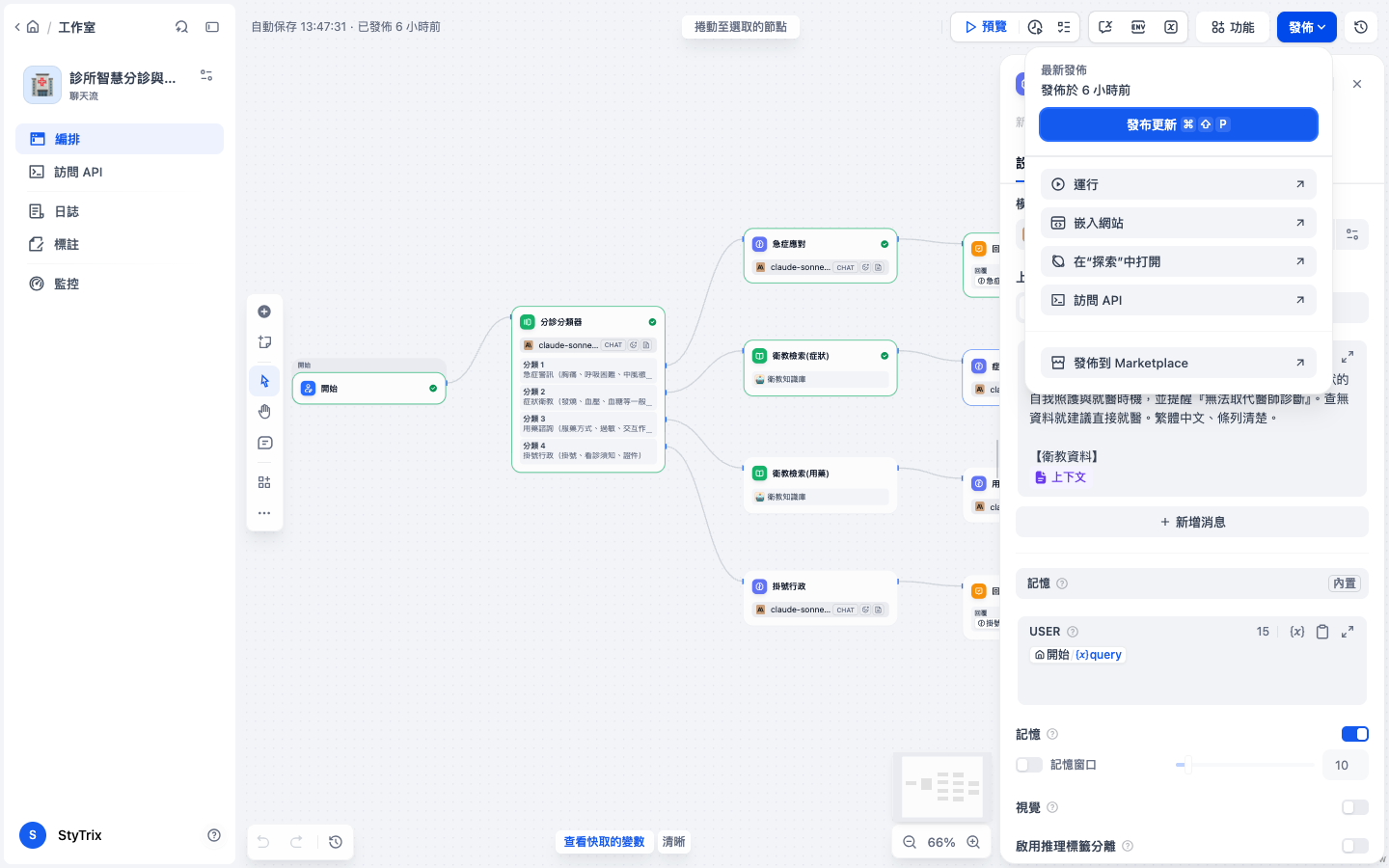The width and height of the screenshot is (1389, 868).
Task: Click the add node plus icon
Action: [x=264, y=312]
